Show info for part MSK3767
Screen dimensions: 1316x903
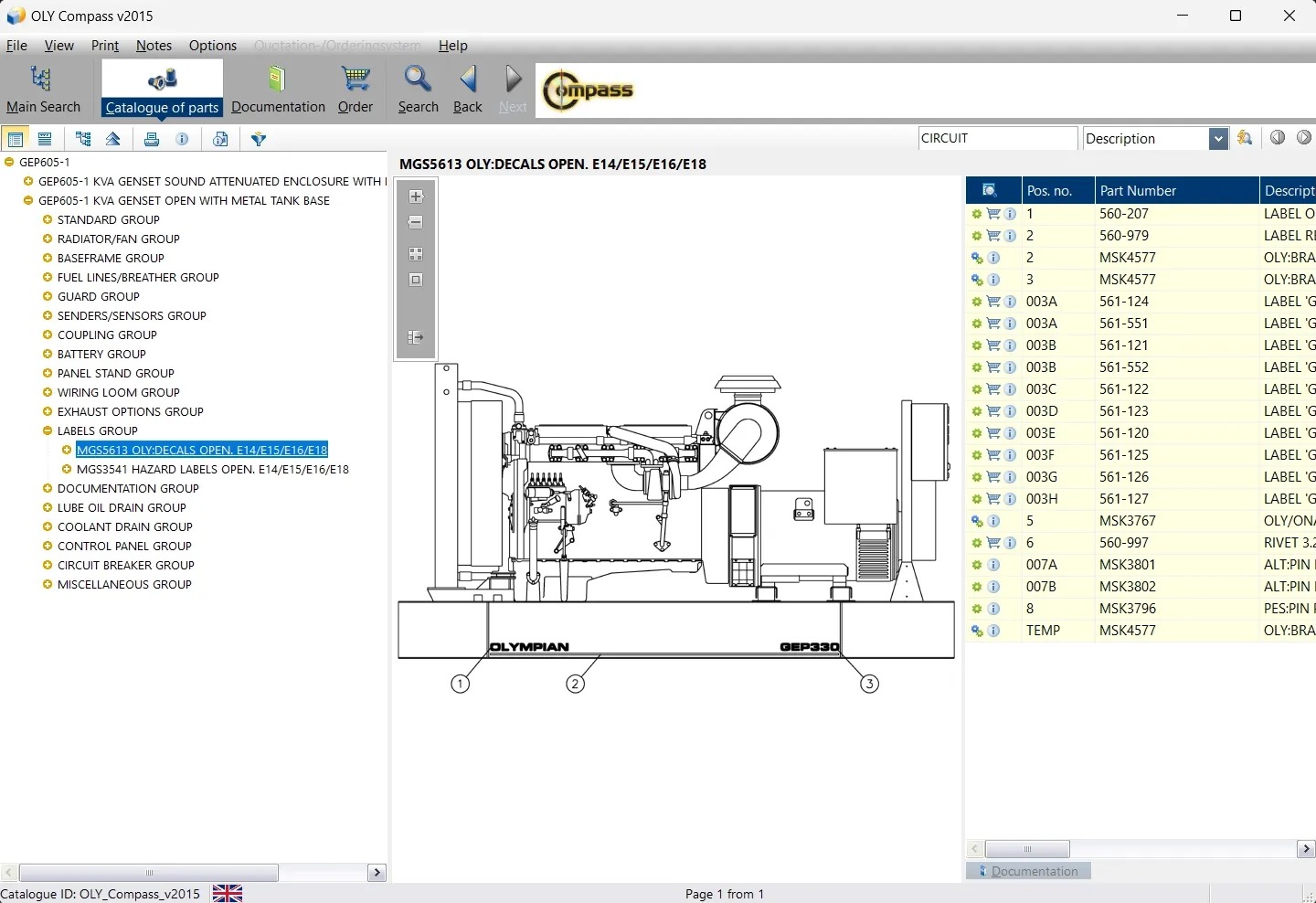(x=993, y=521)
